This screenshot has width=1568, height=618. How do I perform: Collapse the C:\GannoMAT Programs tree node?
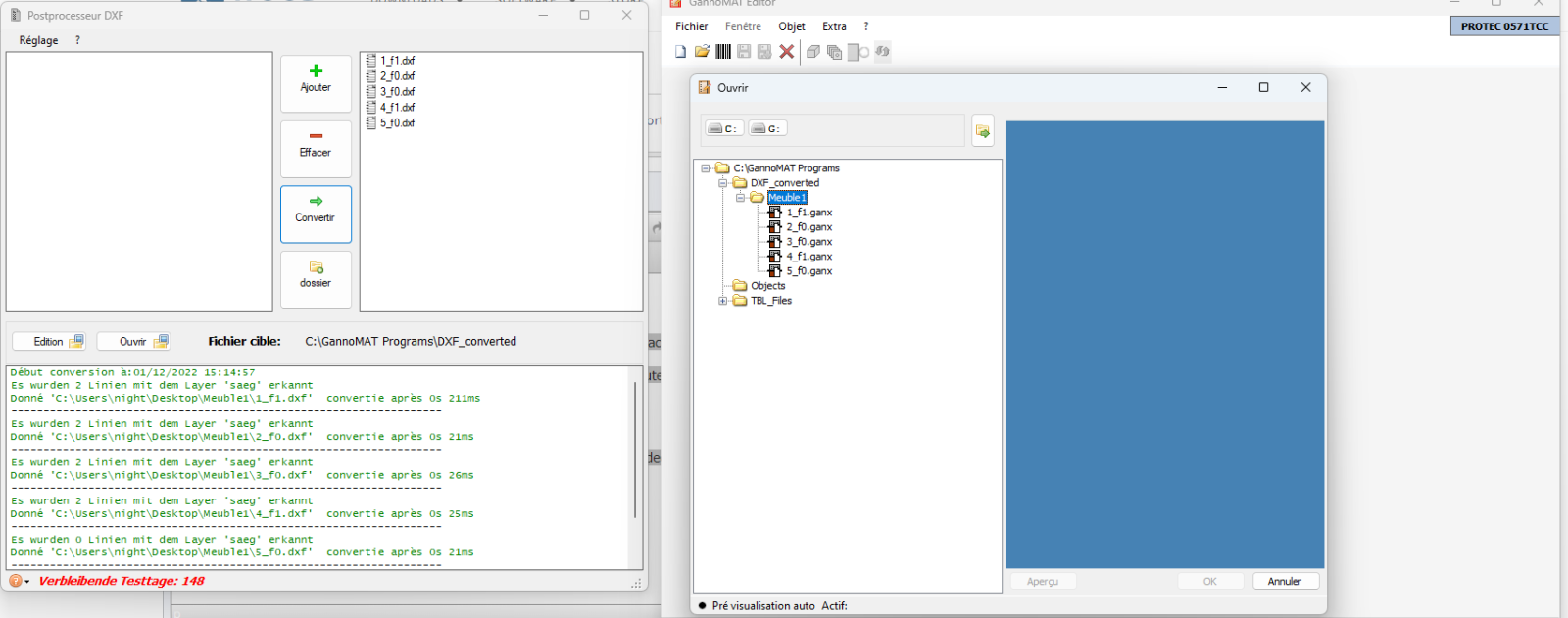pos(706,168)
